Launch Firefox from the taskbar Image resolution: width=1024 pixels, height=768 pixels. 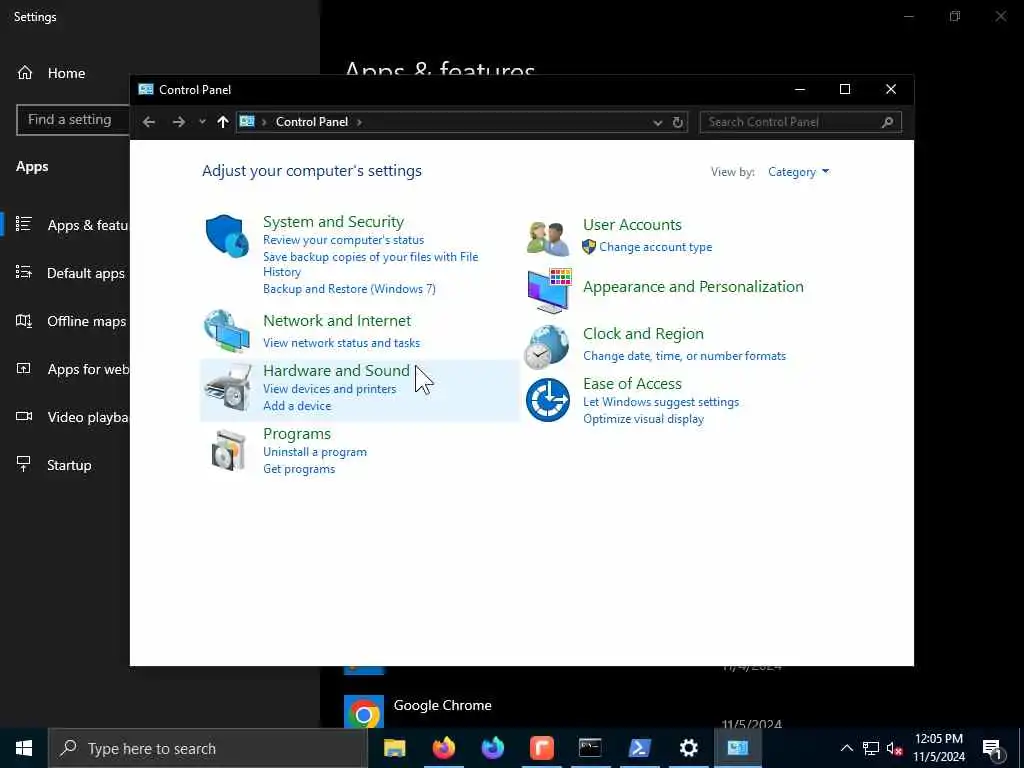[x=444, y=748]
